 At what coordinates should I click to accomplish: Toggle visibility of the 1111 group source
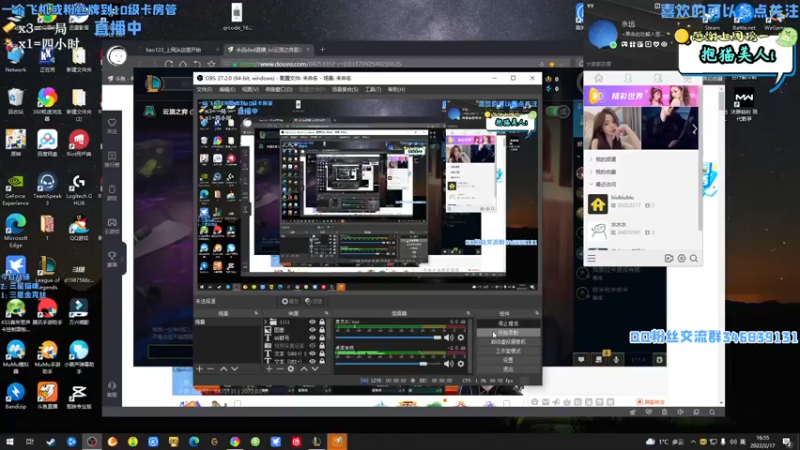312,322
